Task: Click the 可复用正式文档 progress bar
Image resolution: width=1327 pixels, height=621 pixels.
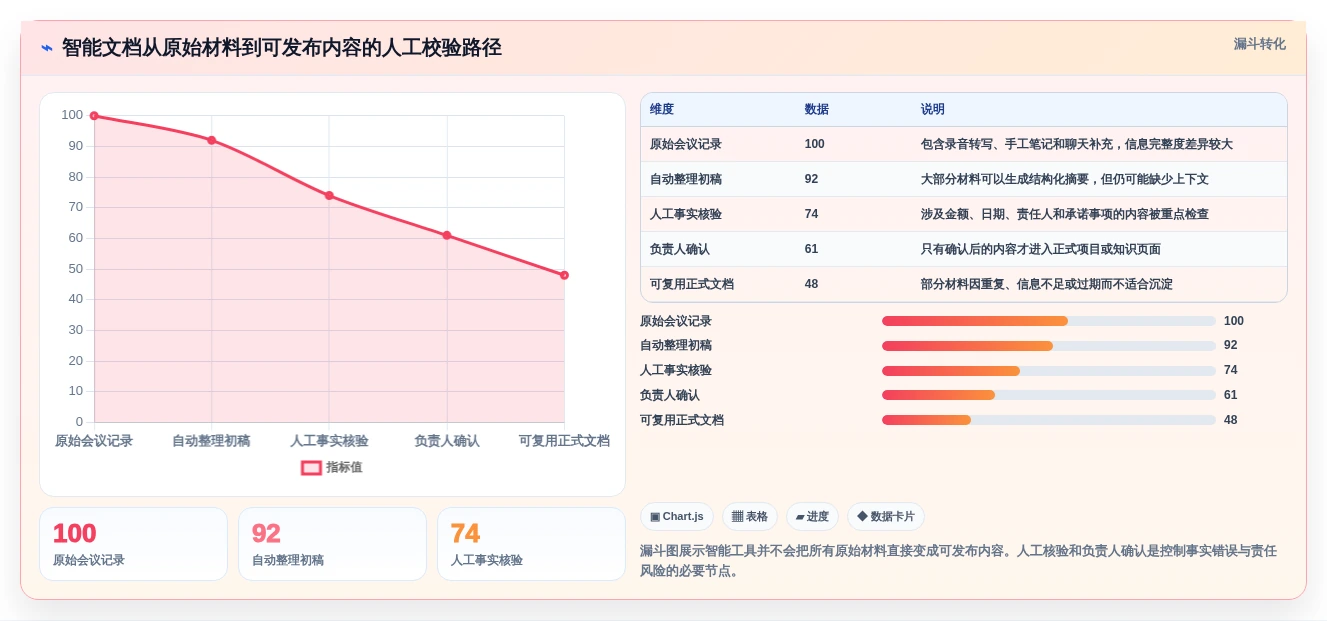Action: click(x=1048, y=420)
